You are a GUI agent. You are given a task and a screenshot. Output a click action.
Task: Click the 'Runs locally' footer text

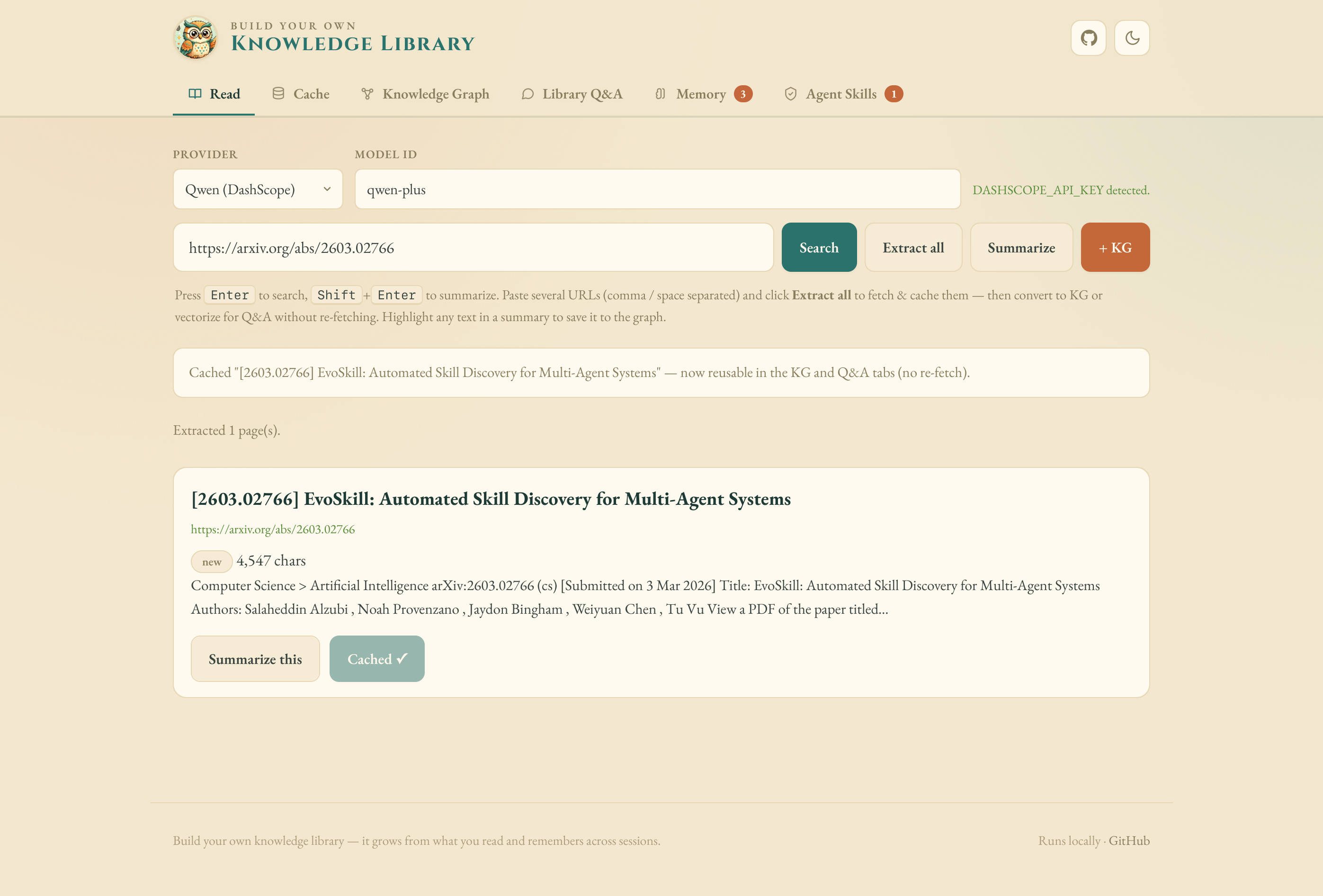pos(1069,840)
